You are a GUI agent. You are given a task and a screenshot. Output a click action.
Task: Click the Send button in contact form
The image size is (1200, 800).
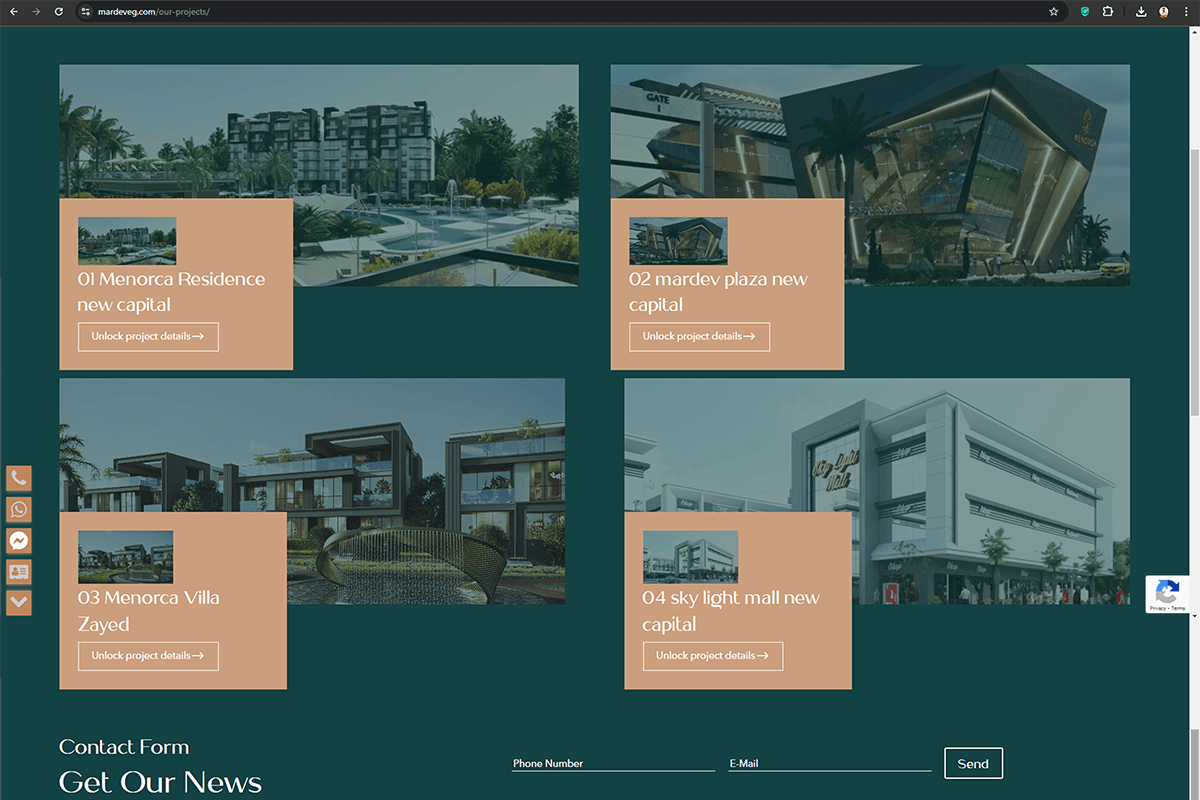tap(972, 763)
